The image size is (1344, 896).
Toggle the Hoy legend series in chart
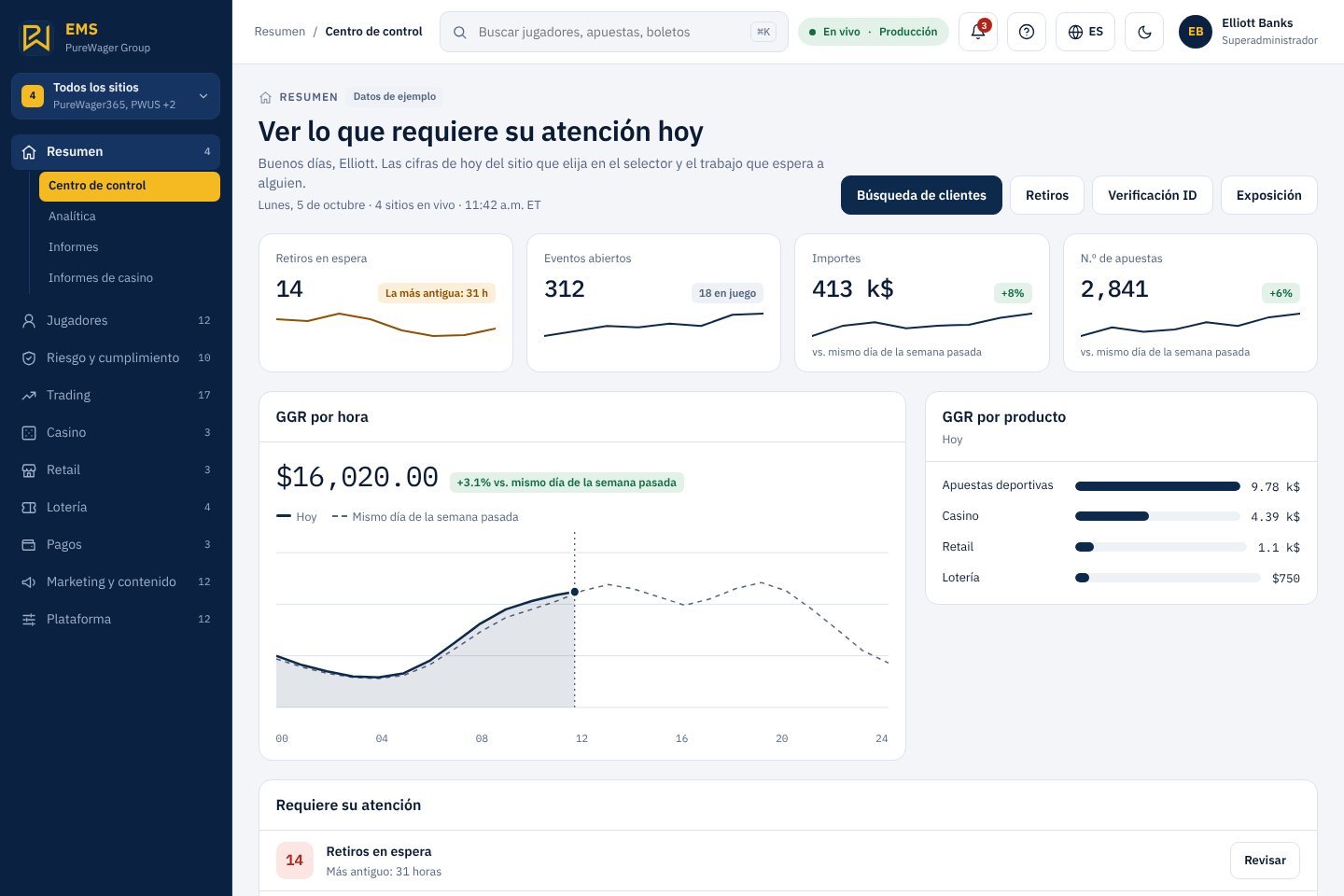[297, 516]
